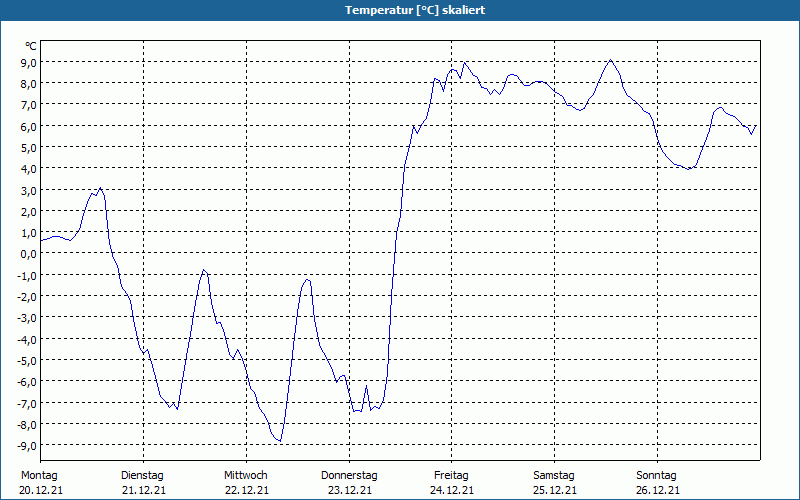This screenshot has height=500, width=800.
Task: Select the Freitag 24.12.21 day label
Action: click(x=452, y=483)
